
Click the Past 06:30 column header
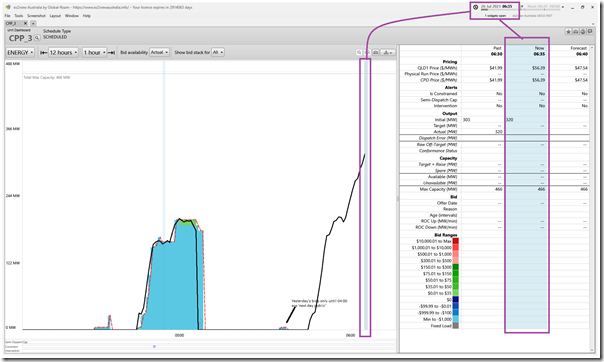(x=497, y=51)
